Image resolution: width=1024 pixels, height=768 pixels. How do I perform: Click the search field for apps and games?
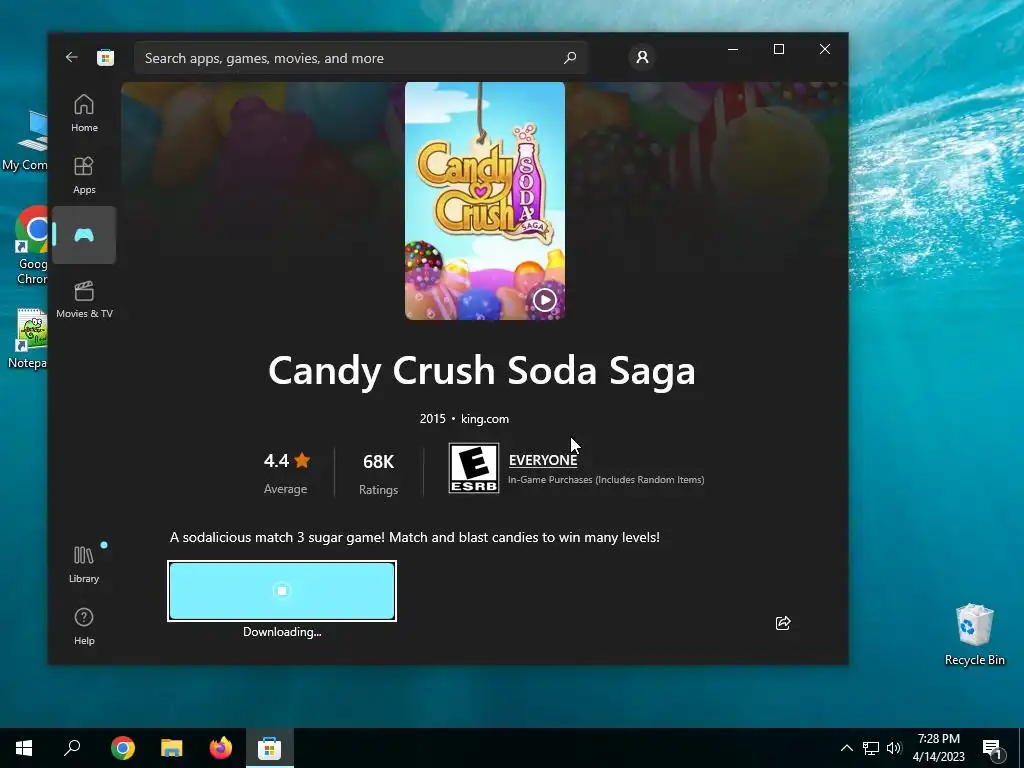[x=360, y=58]
